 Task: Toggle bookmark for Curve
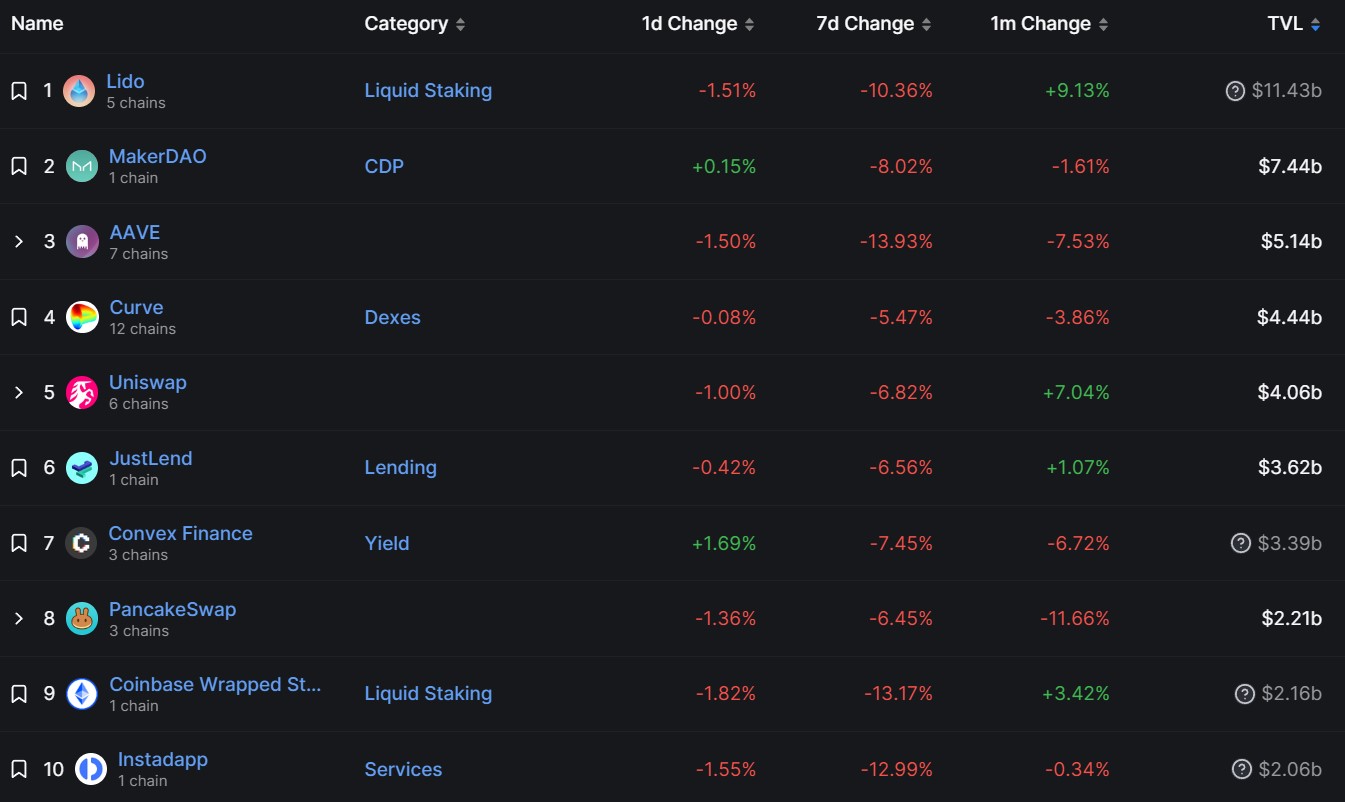(x=19, y=317)
